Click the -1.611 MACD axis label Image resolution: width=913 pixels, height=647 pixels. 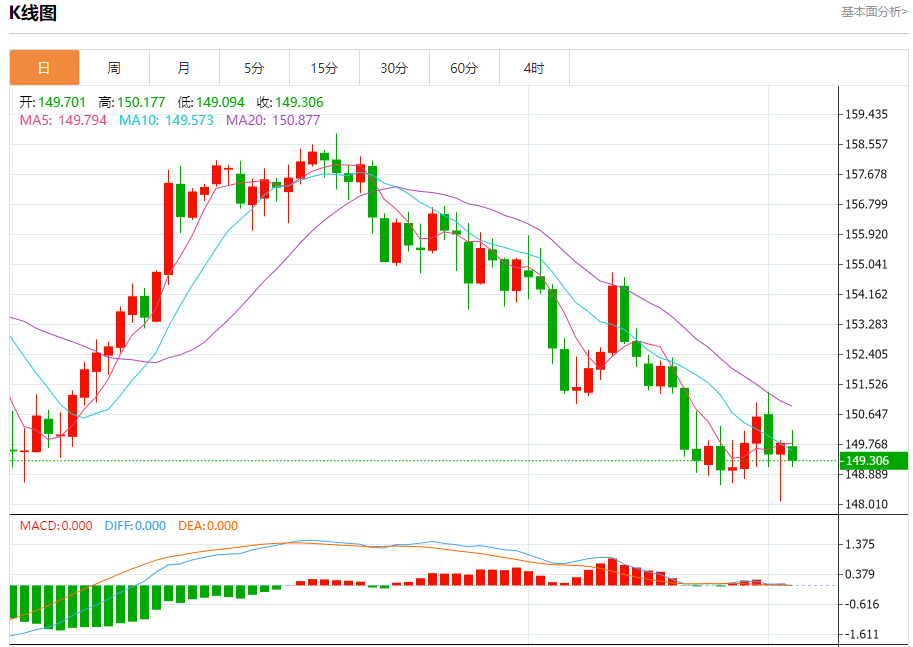click(862, 634)
